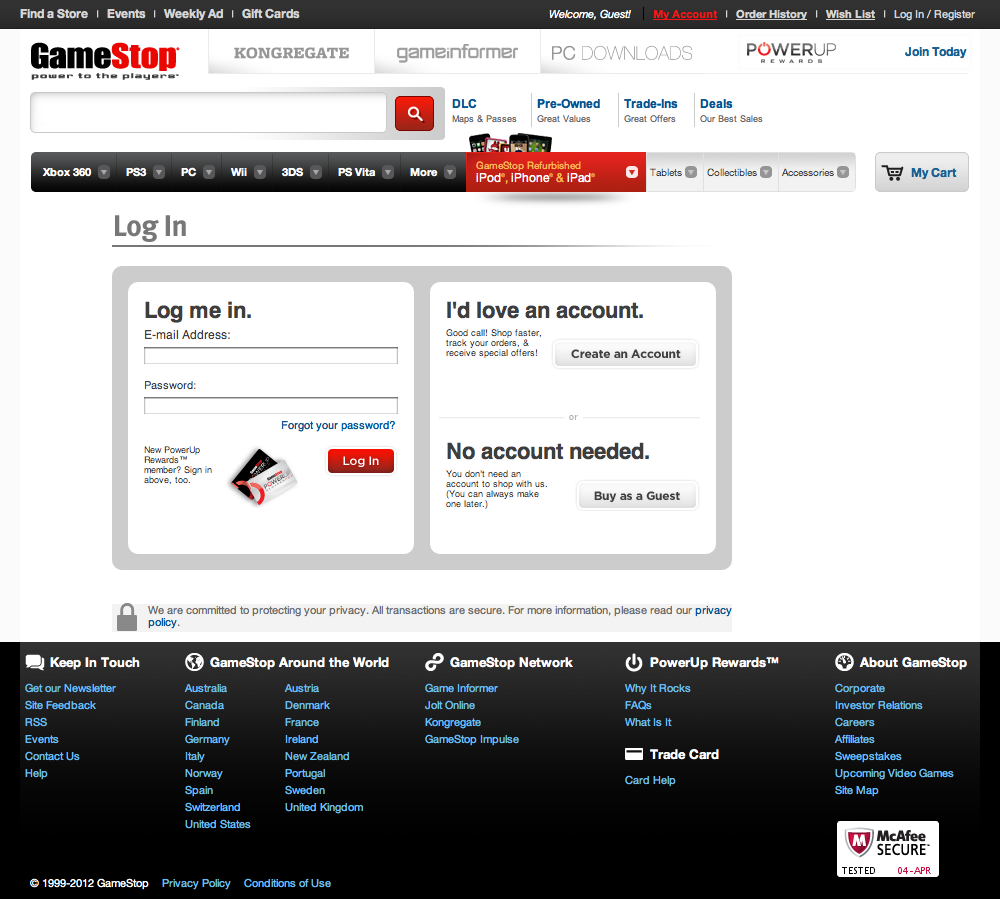Switch to the Kongregate tab
Viewport: 1000px width, 899px height.
coord(290,51)
